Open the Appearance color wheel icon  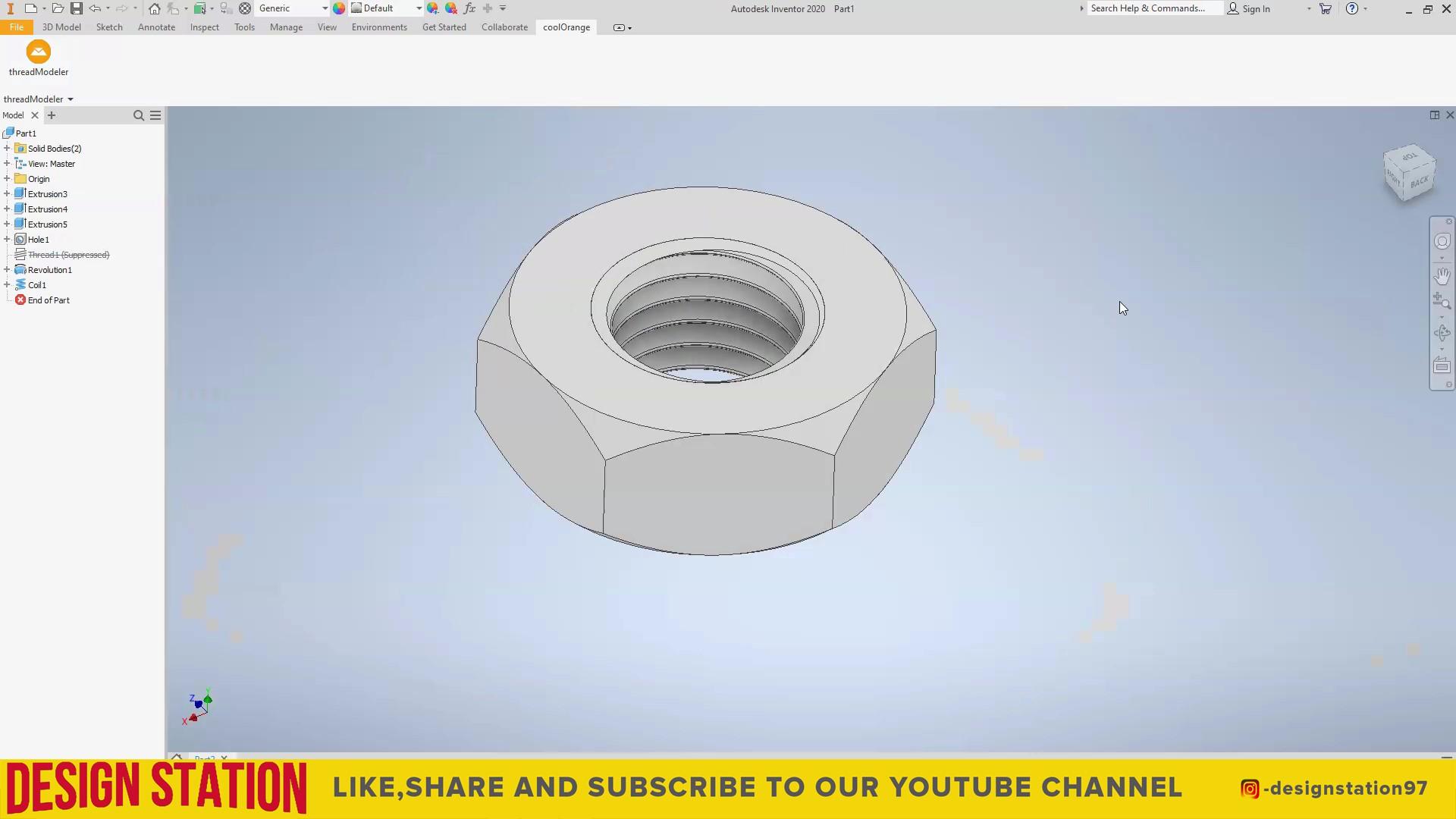(339, 8)
